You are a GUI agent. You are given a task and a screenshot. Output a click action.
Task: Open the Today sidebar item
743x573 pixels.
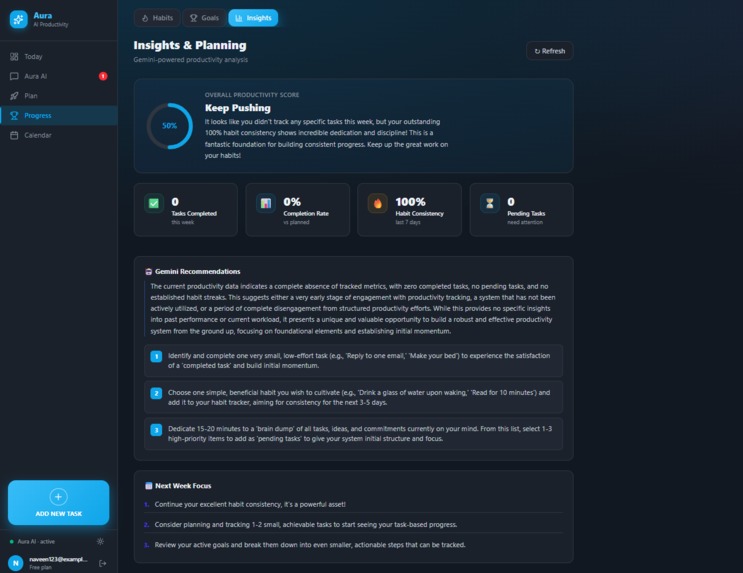(x=59, y=56)
